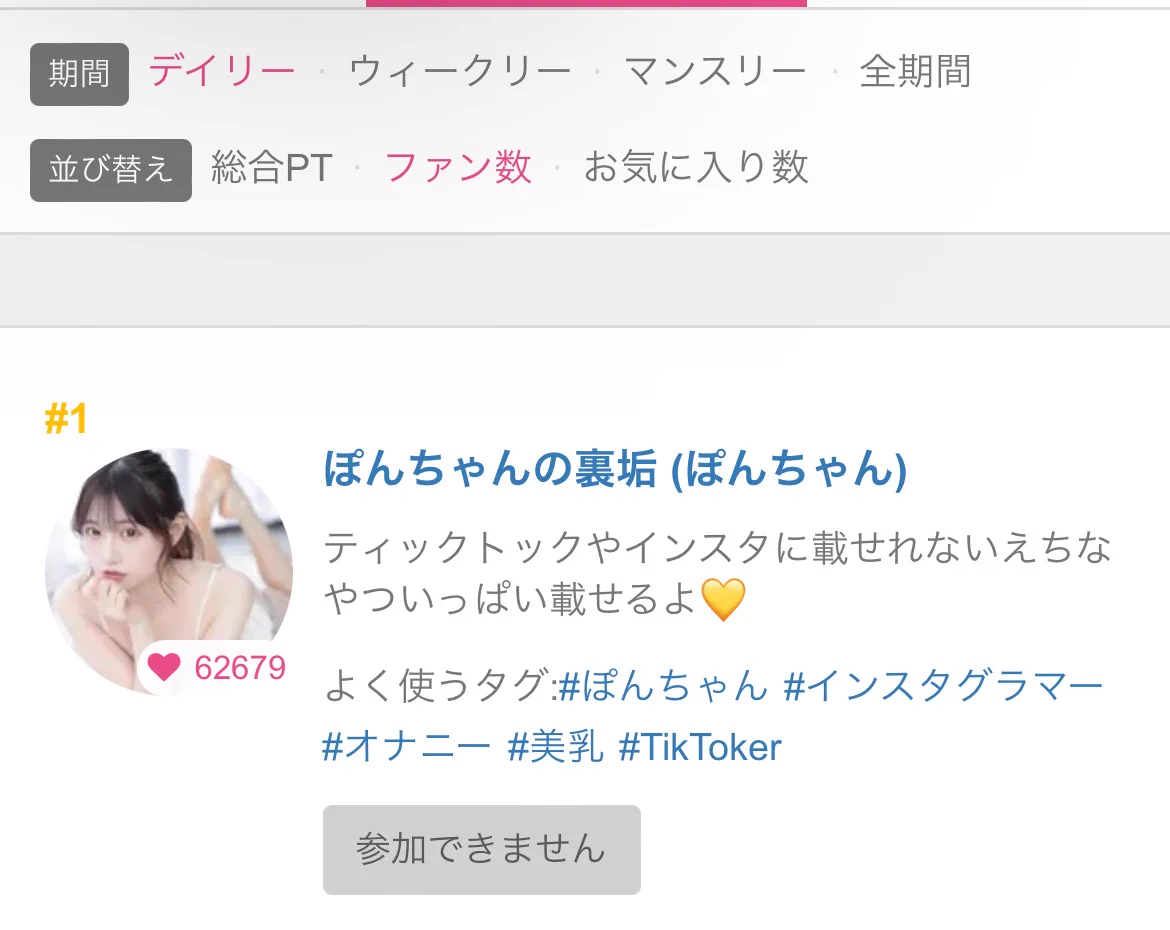Choose the マンスリー period option
The image size is (1170, 930).
716,72
